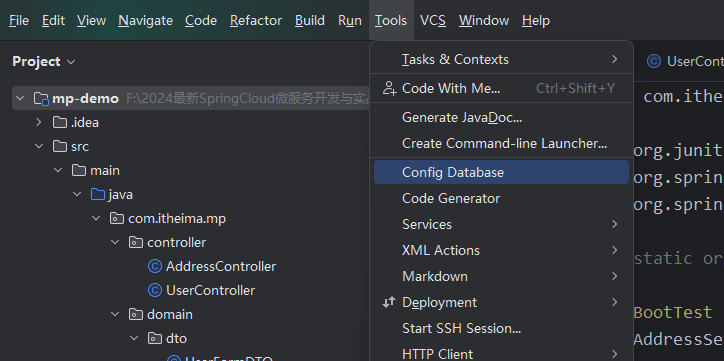Open the Deployment submenu
This screenshot has width=724, height=361.
click(x=501, y=302)
